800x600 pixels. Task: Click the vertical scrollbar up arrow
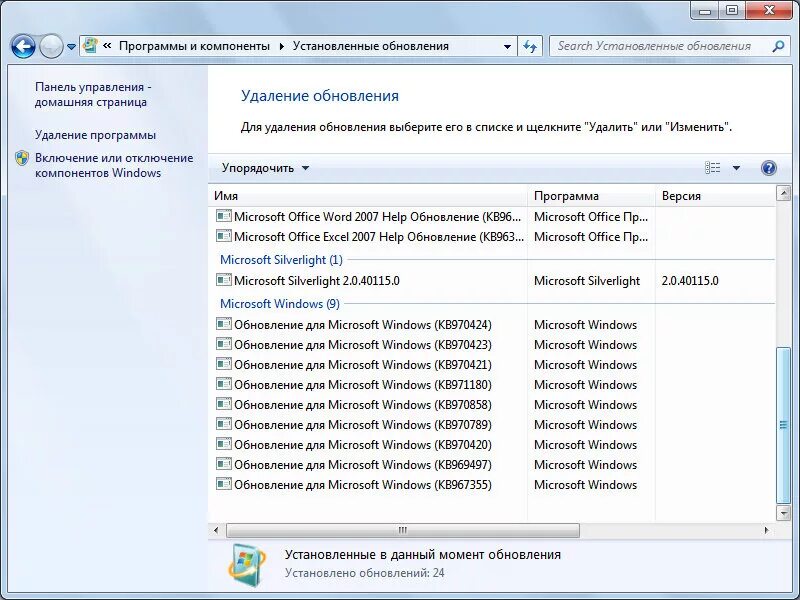(x=783, y=193)
